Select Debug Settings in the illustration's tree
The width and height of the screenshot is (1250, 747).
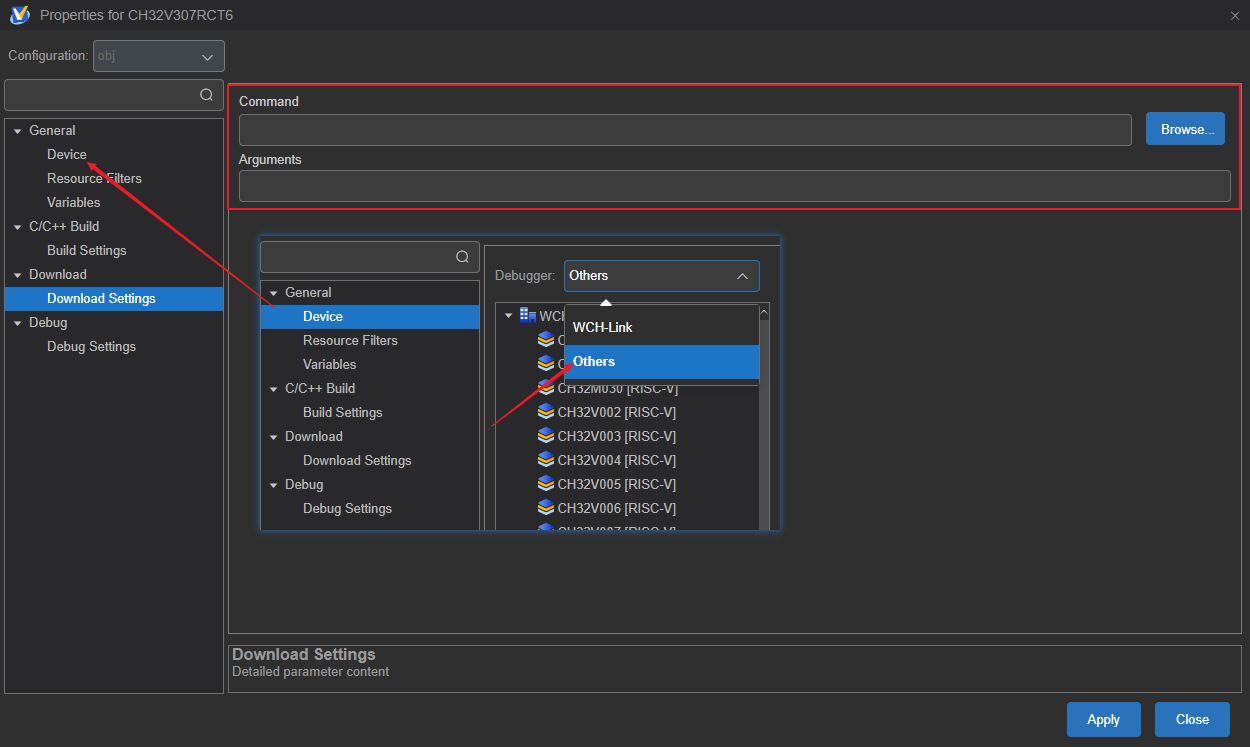(347, 508)
